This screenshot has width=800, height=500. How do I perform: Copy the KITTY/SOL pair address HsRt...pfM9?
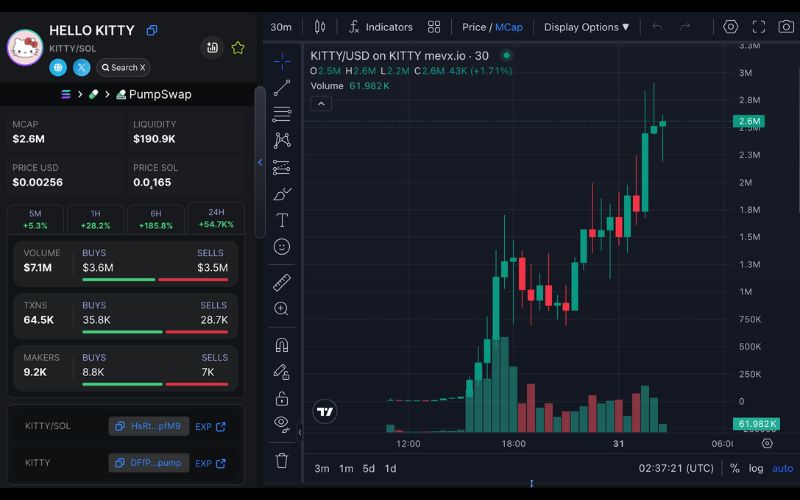coord(149,426)
